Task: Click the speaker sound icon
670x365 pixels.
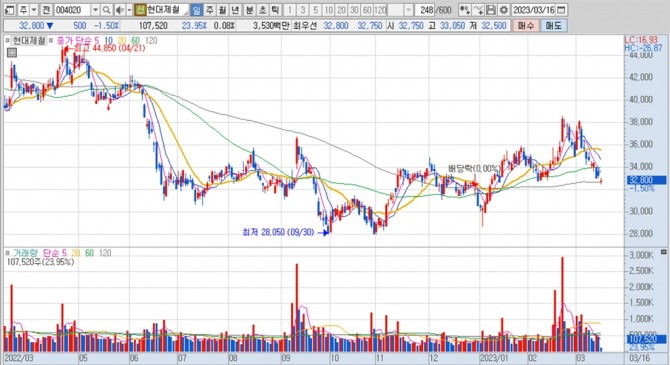Action: (120, 10)
